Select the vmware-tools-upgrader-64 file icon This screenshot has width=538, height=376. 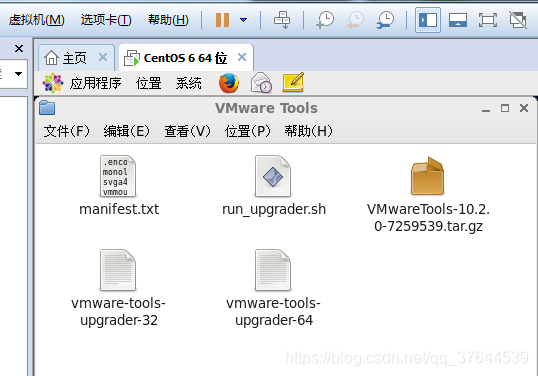tap(273, 270)
